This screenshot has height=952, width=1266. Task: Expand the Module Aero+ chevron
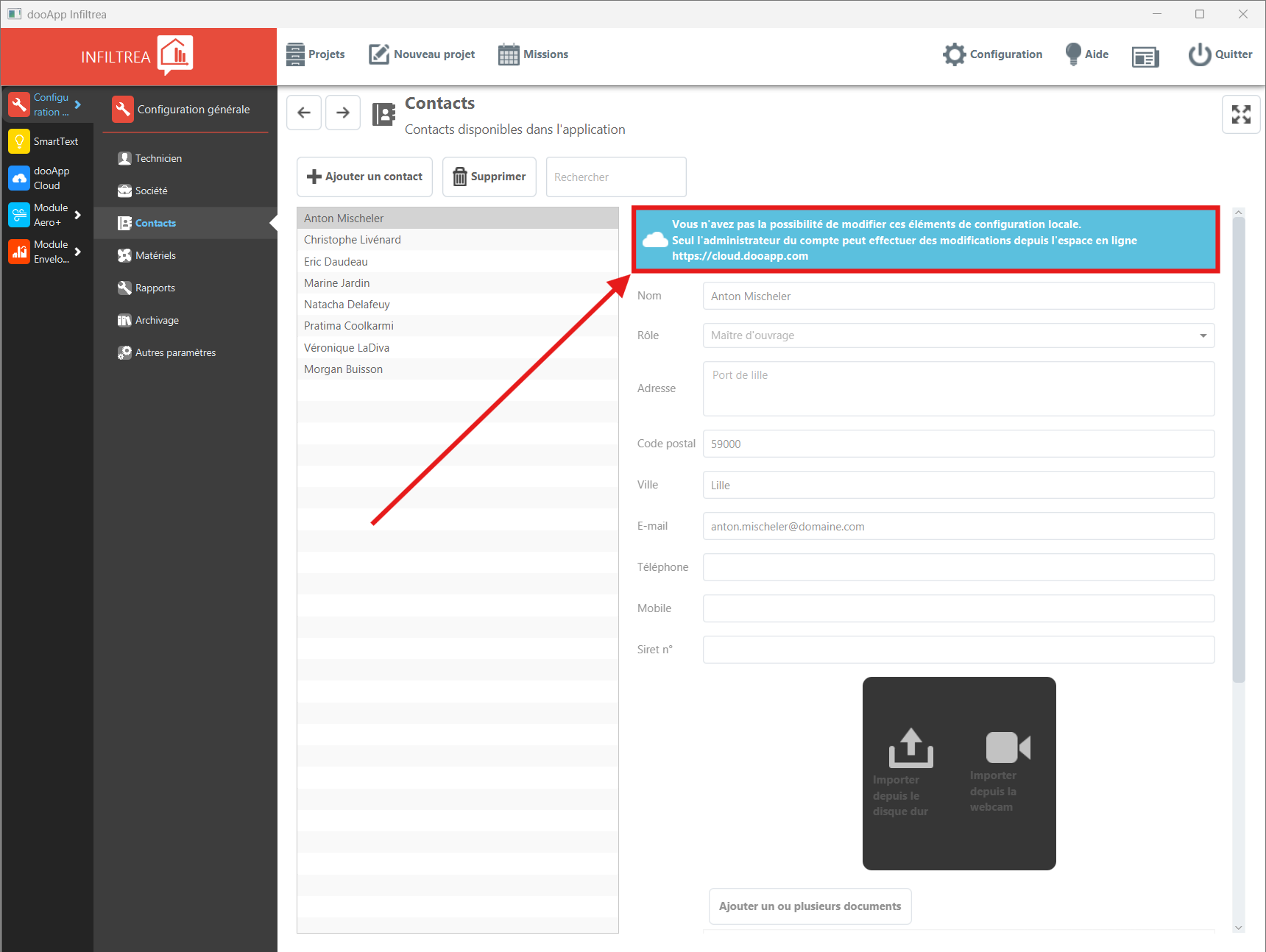78,215
